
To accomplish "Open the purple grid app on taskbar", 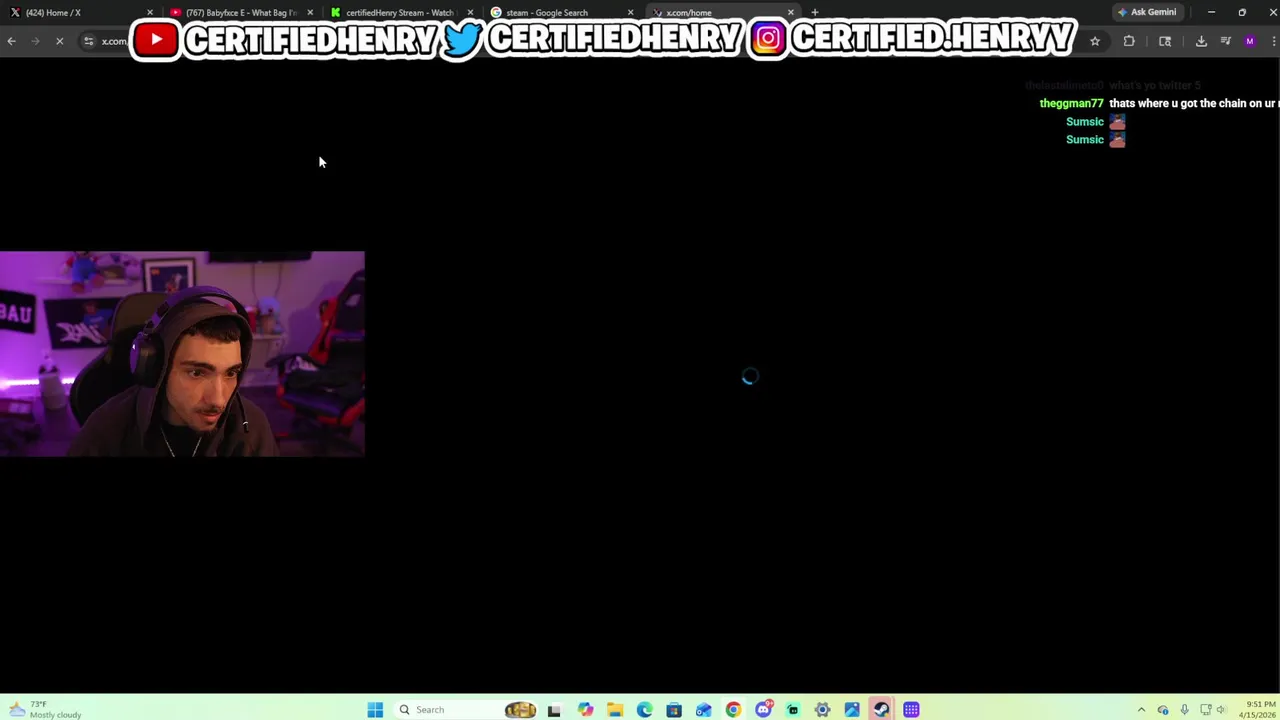I will click(911, 710).
